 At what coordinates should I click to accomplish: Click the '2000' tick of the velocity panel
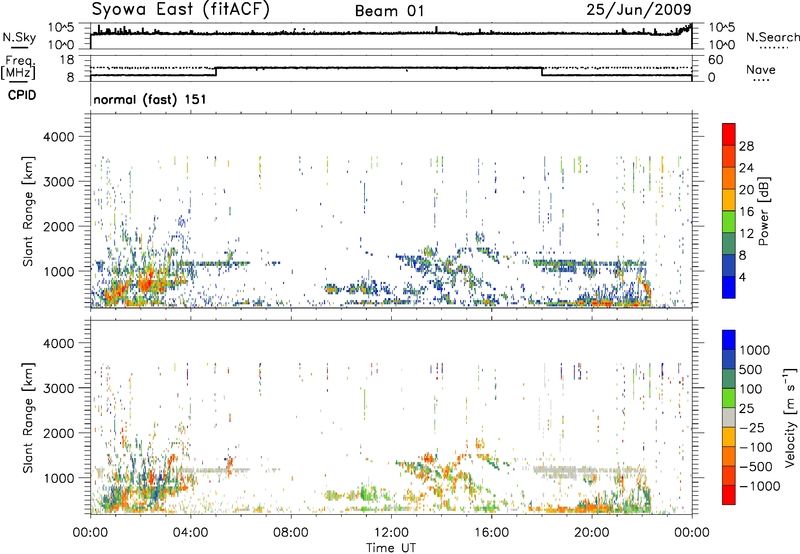tap(59, 433)
